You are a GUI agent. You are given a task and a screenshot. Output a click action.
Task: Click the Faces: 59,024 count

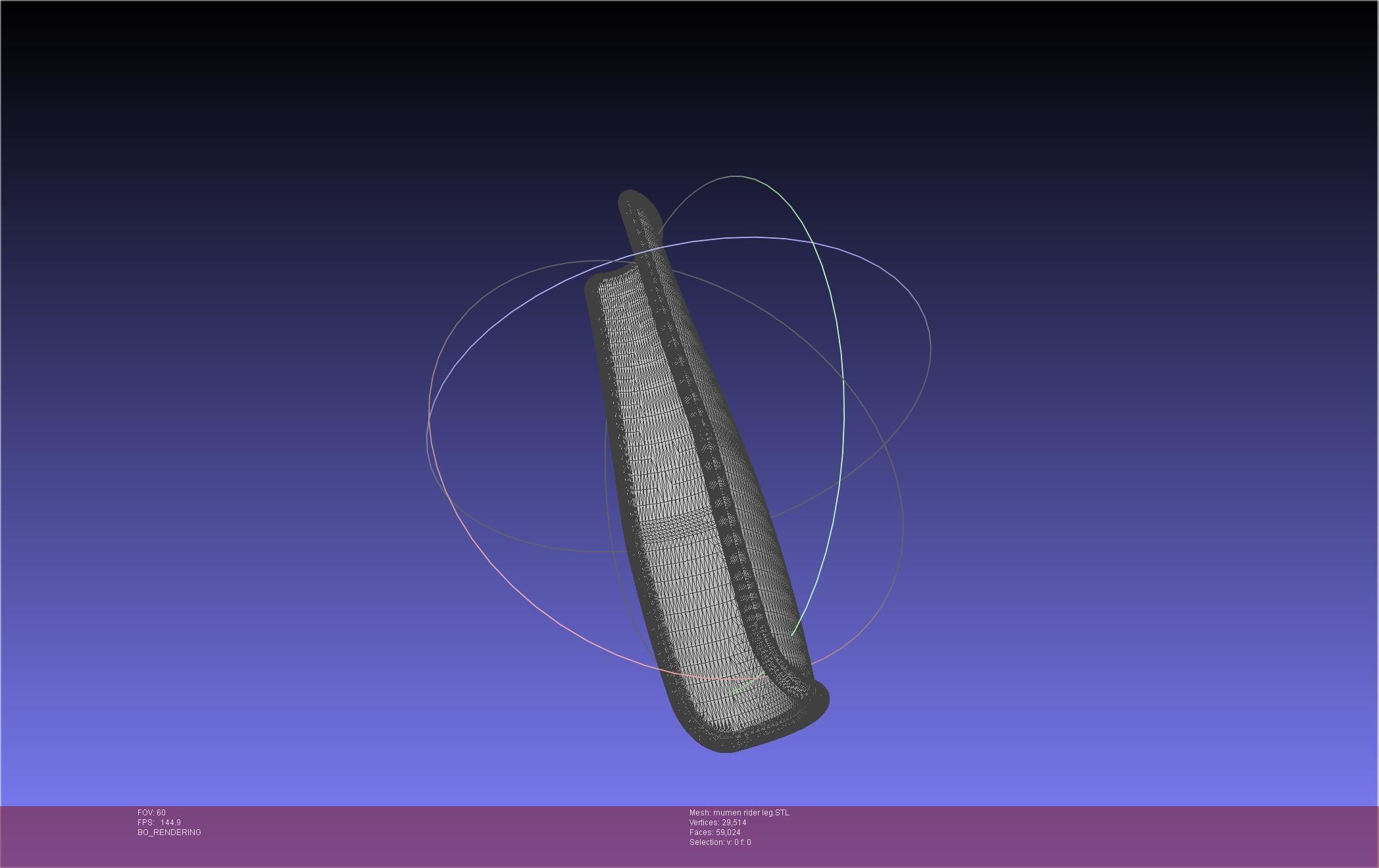click(x=715, y=832)
